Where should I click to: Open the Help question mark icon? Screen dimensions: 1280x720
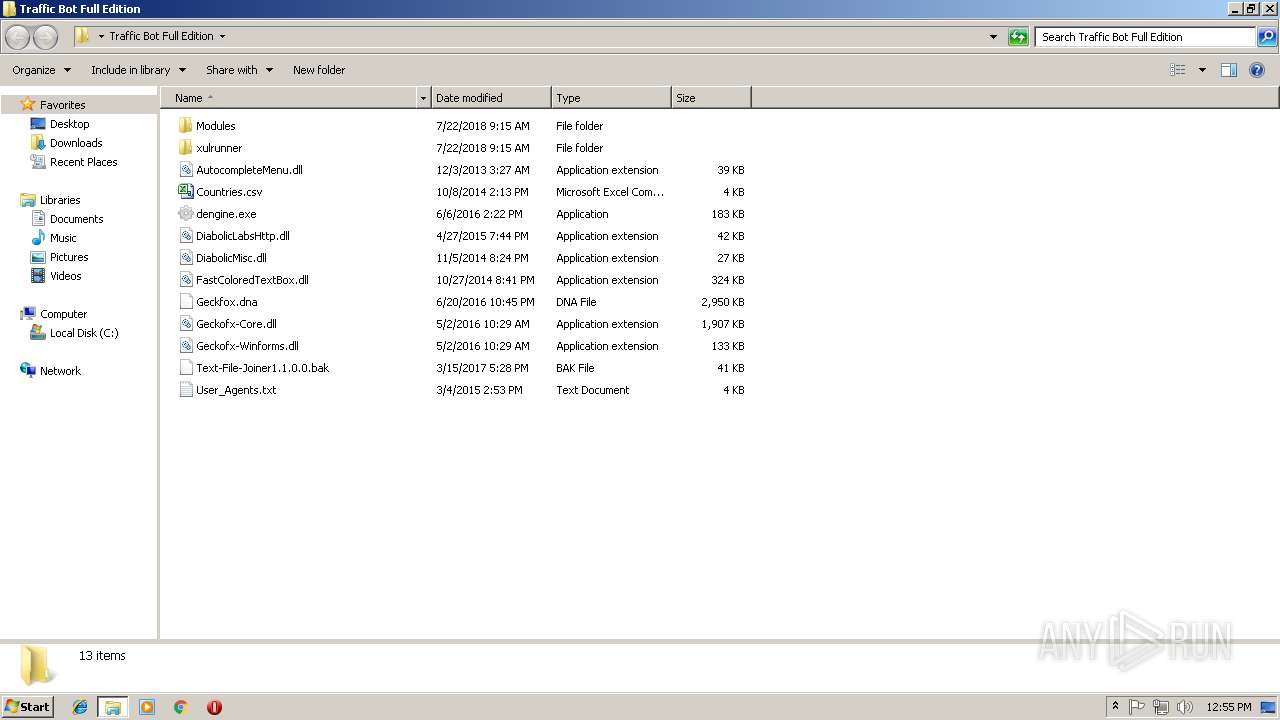1257,70
